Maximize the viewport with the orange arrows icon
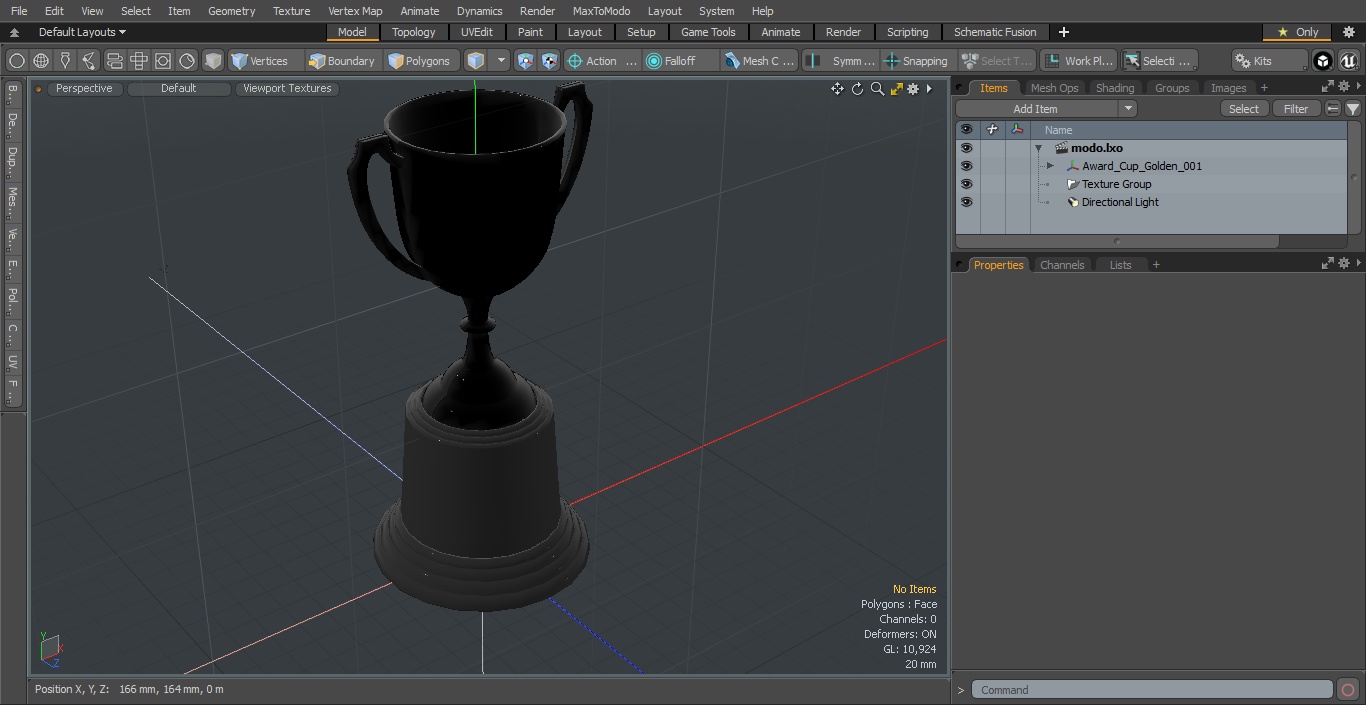The height and width of the screenshot is (705, 1366). [896, 89]
